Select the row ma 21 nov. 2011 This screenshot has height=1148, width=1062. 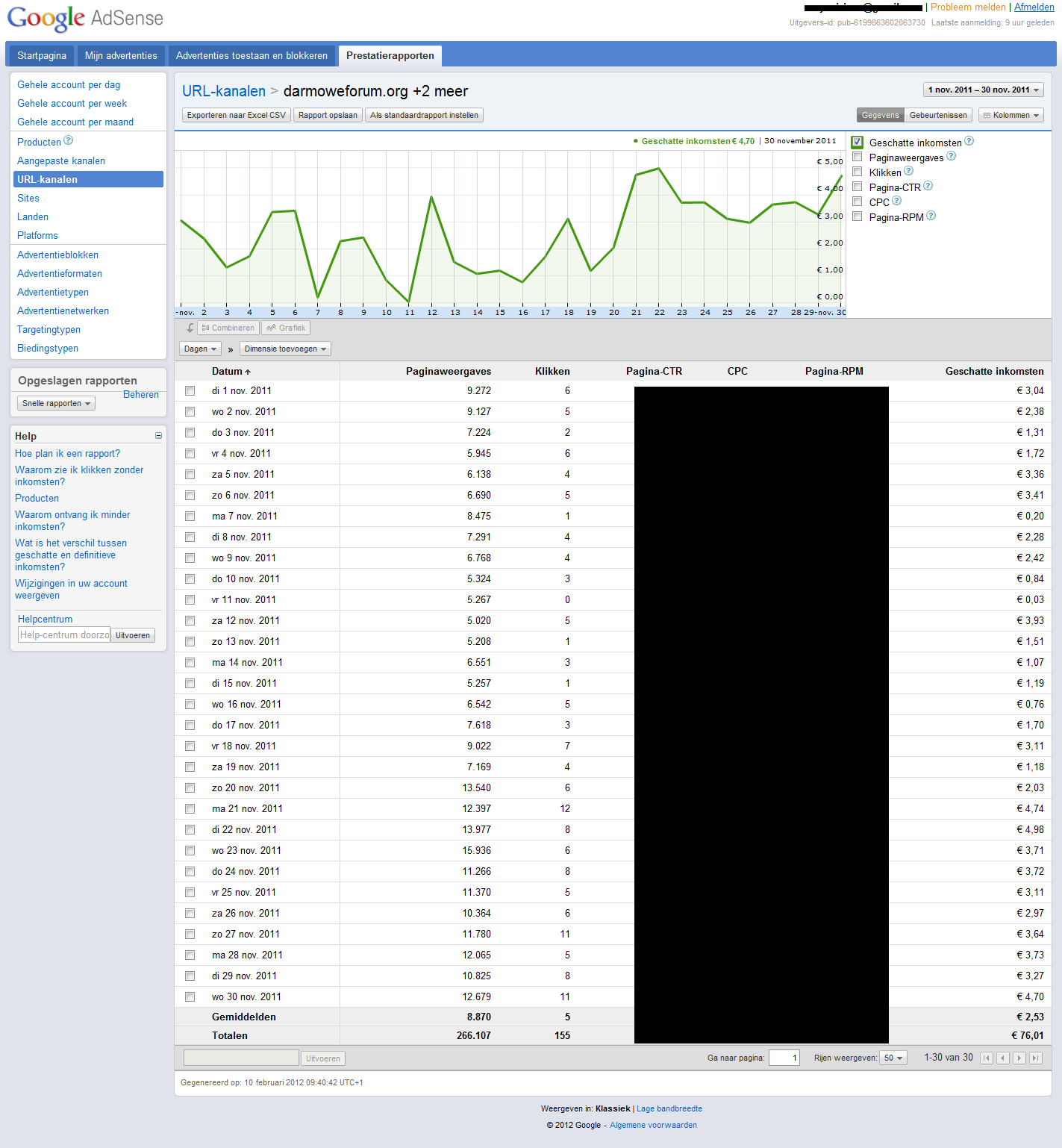pos(190,809)
